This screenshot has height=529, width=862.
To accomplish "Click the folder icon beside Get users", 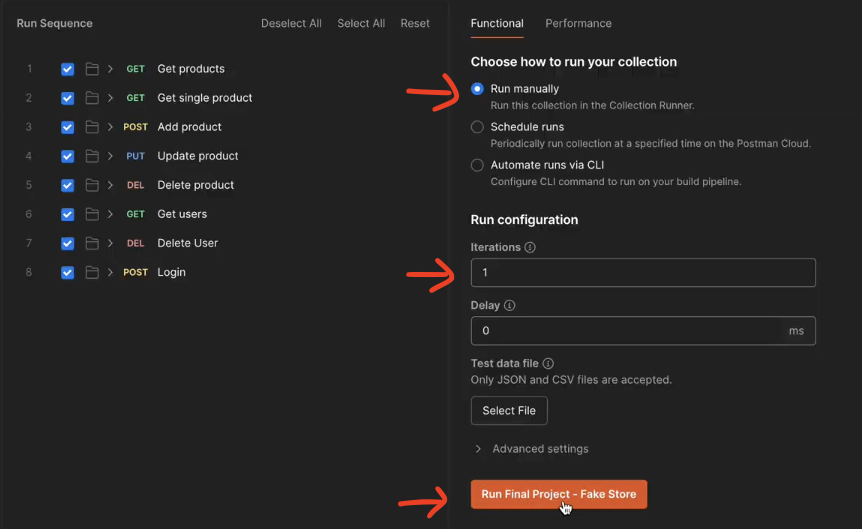I will (x=92, y=214).
